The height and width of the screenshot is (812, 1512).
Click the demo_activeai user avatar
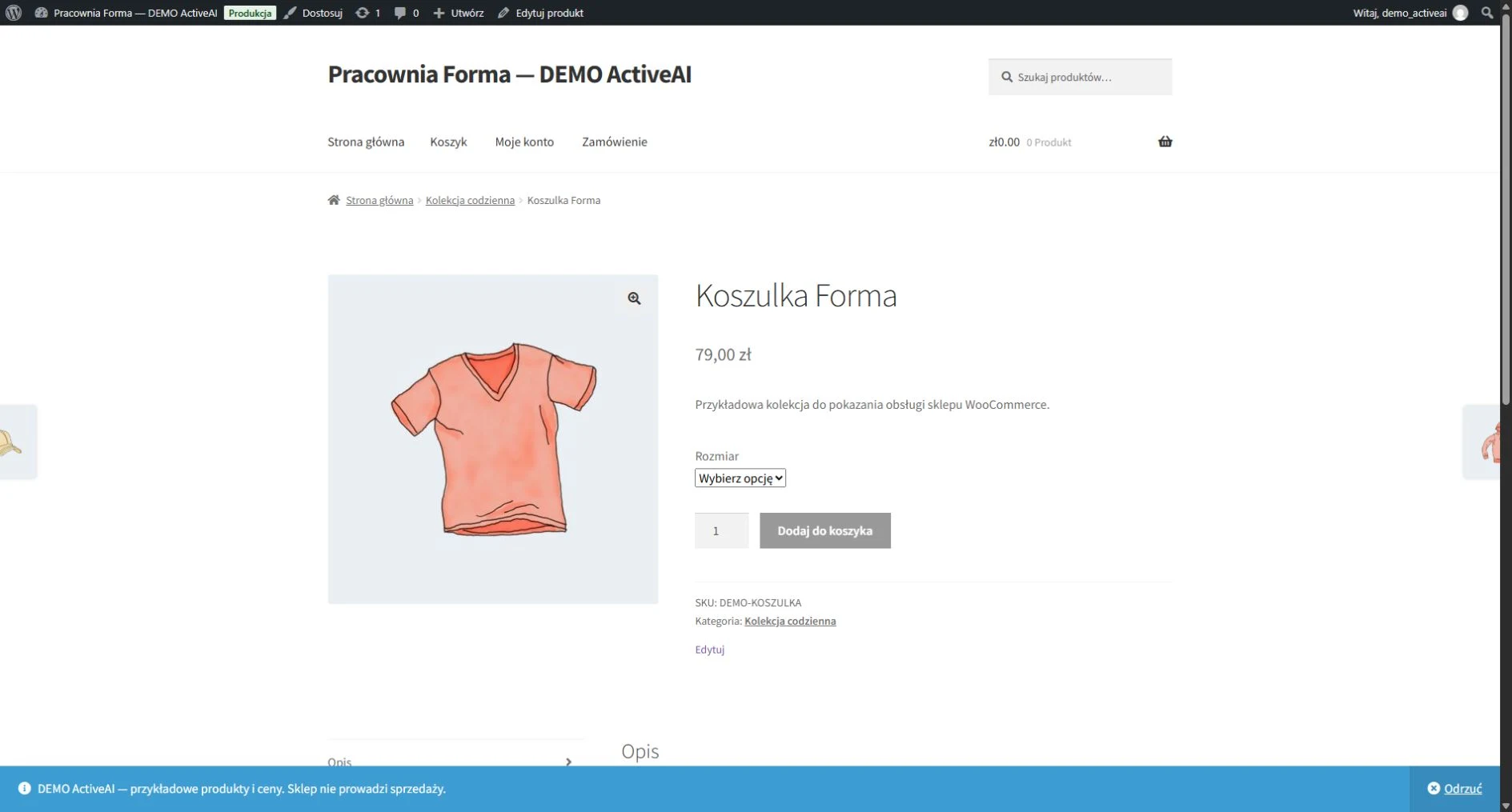1460,13
